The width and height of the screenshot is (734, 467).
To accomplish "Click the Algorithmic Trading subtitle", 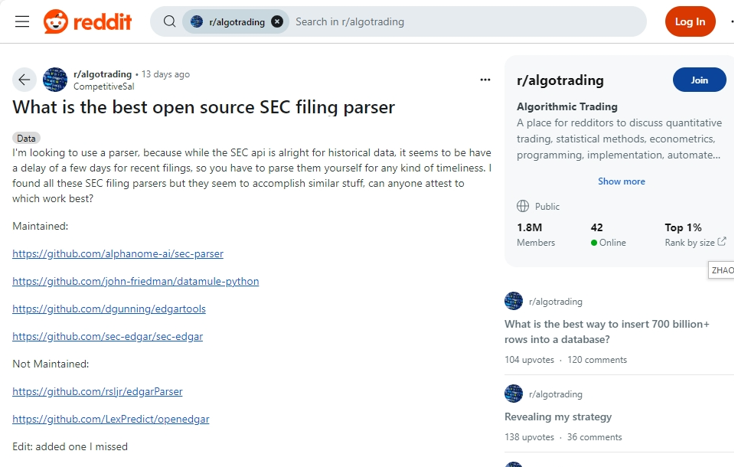I will (567, 107).
